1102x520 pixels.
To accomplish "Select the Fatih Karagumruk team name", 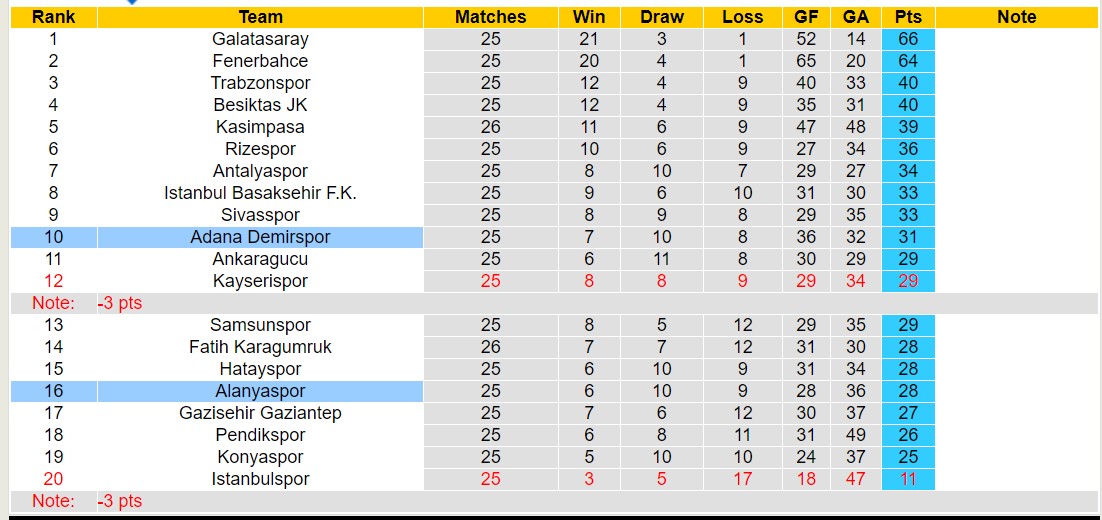I will pyautogui.click(x=260, y=347).
